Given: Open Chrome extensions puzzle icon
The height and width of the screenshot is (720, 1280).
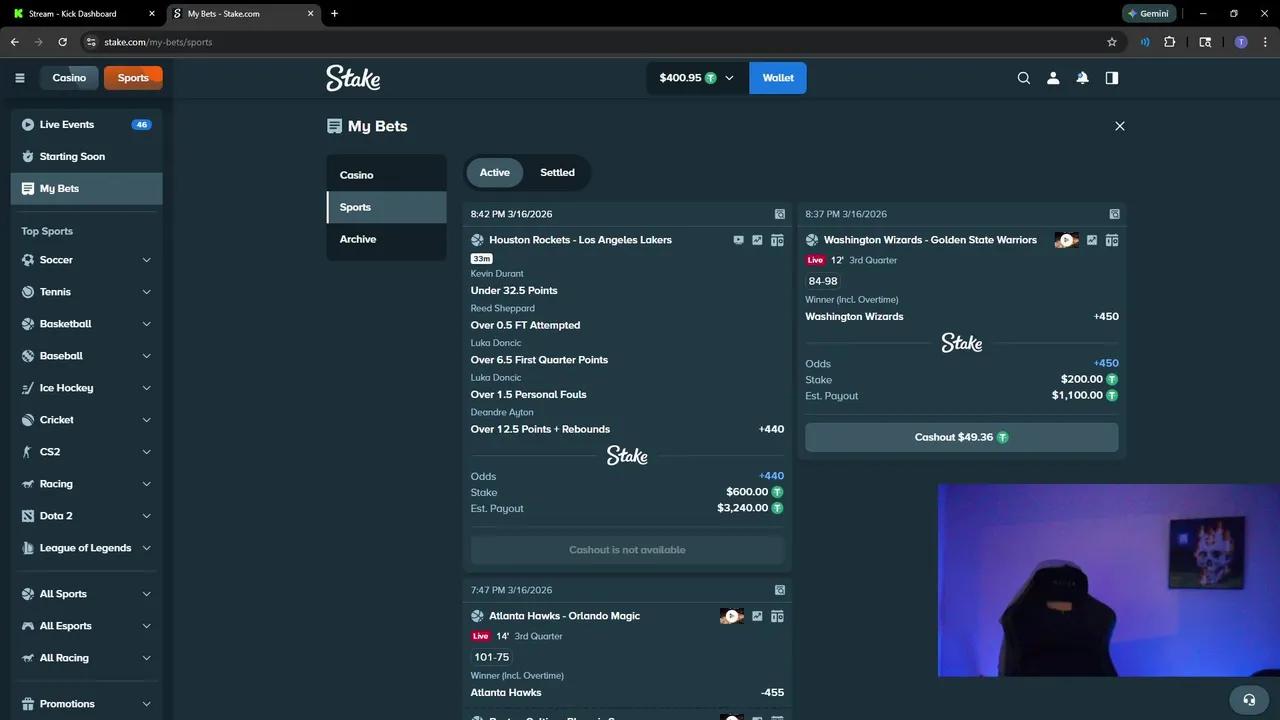Looking at the screenshot, I should point(1169,42).
